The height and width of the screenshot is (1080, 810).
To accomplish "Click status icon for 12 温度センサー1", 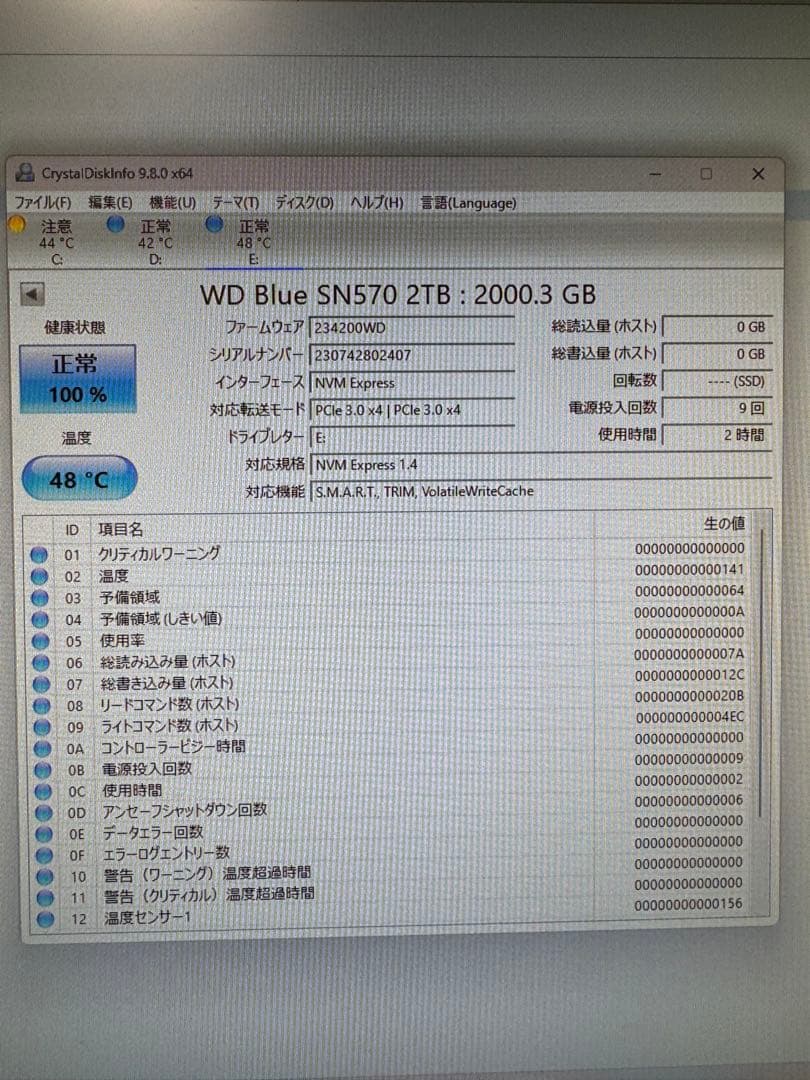I will (x=46, y=920).
